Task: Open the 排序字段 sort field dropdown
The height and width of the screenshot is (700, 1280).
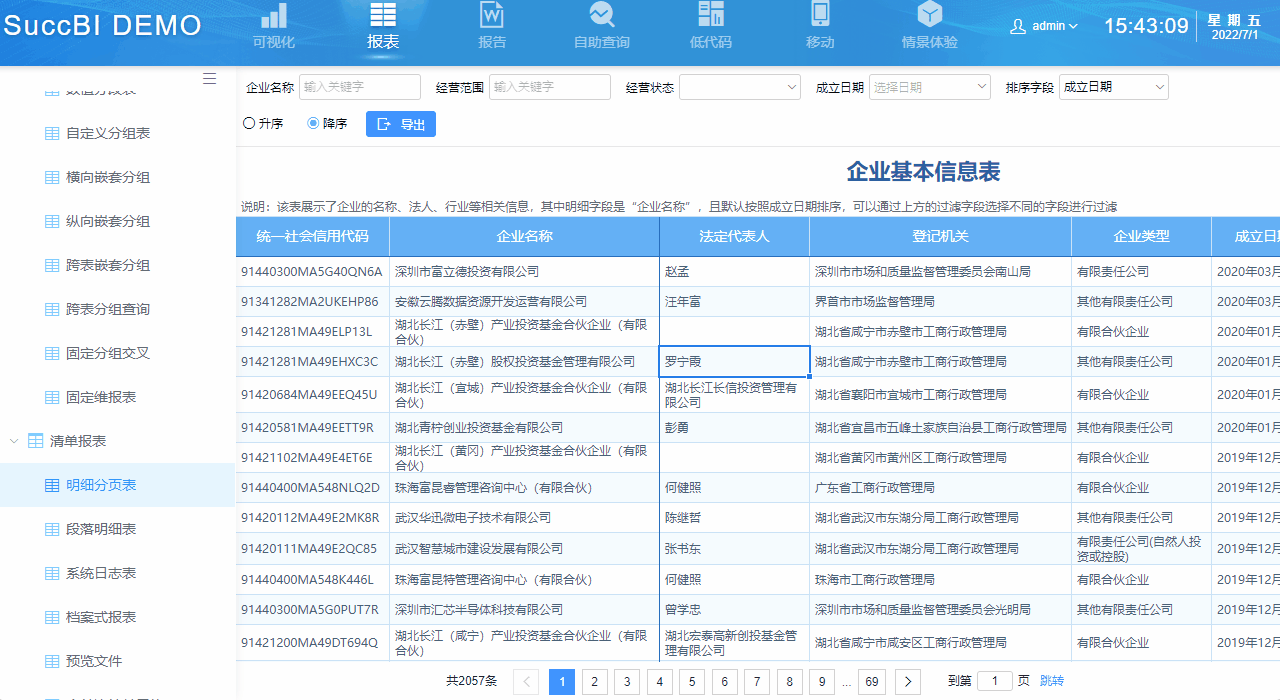Action: (x=1114, y=87)
